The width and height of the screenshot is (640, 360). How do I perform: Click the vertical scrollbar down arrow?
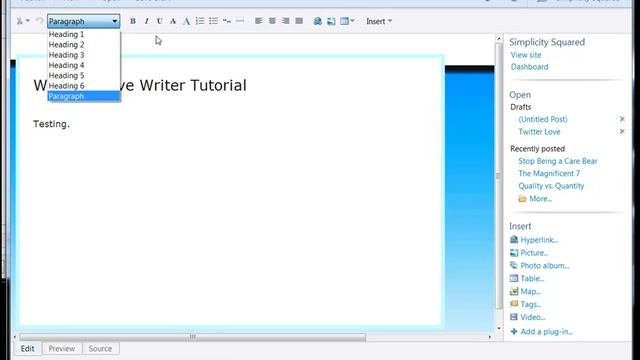499,329
